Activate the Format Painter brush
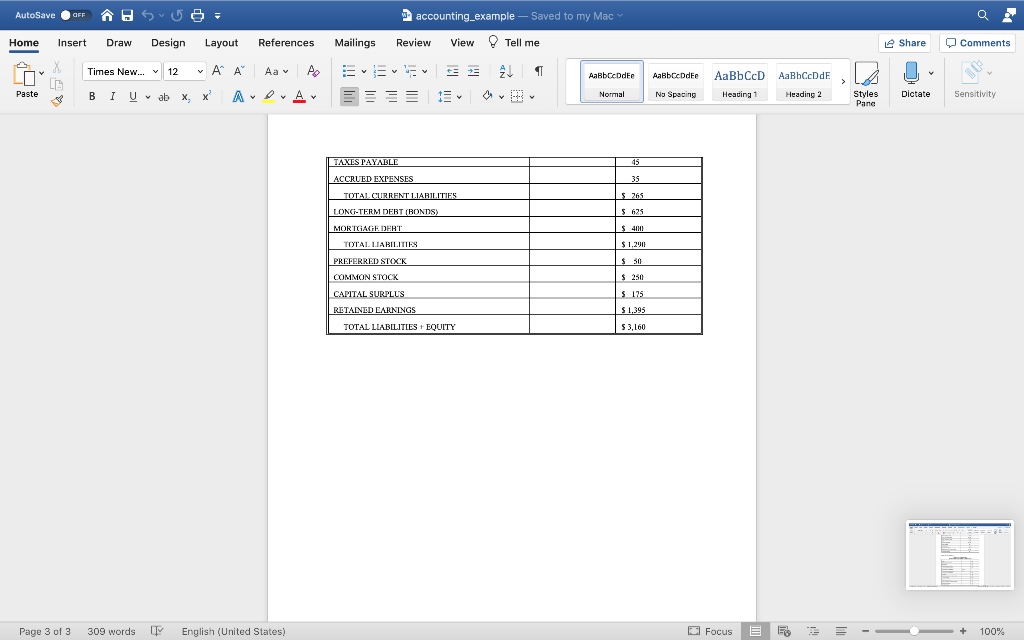Viewport: 1024px width, 640px height. point(57,101)
